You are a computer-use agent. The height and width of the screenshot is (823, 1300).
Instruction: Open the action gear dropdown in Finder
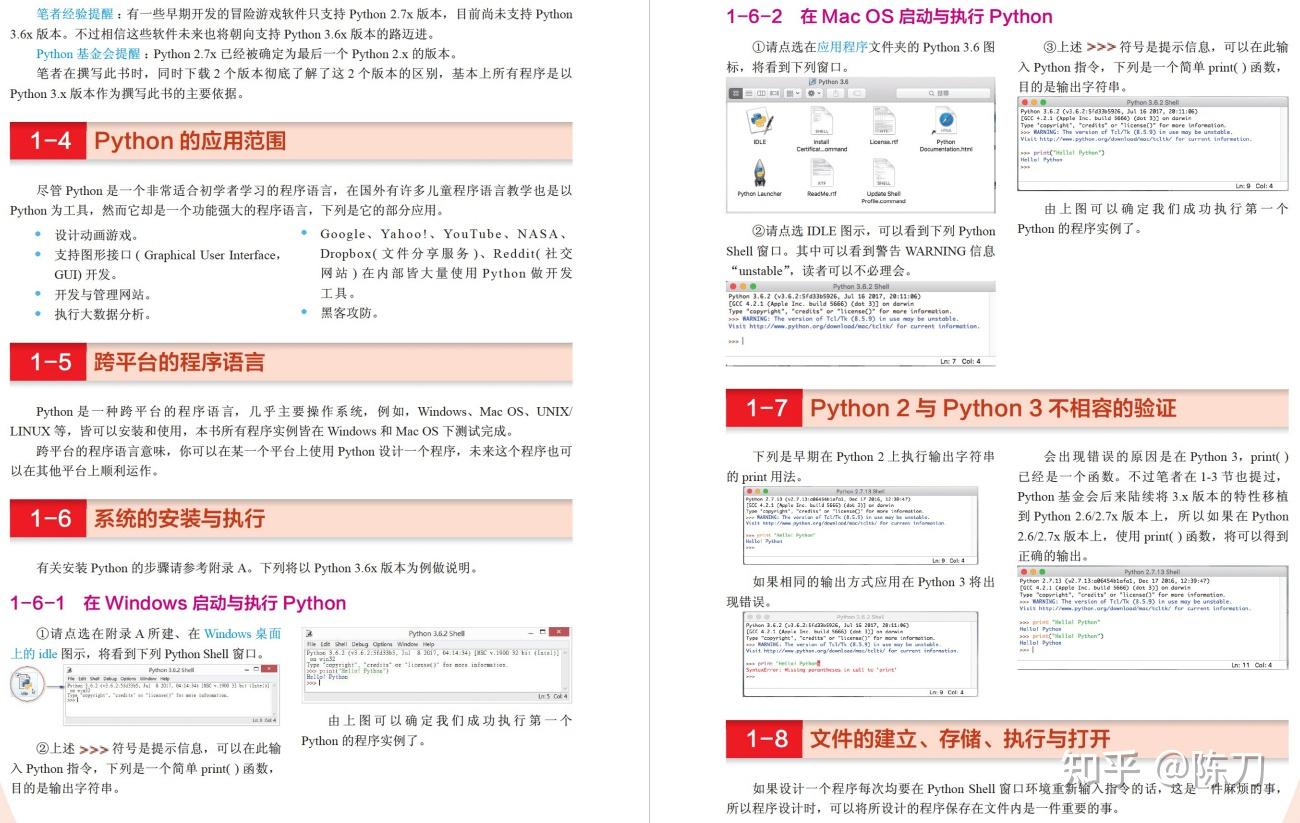812,93
